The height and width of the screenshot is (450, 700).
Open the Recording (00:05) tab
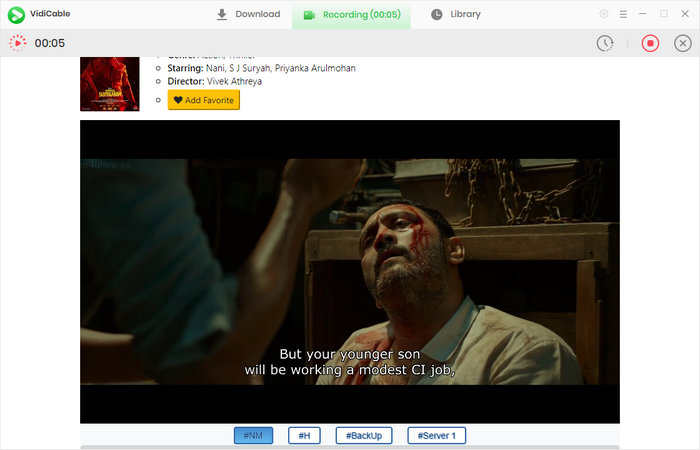[351, 15]
